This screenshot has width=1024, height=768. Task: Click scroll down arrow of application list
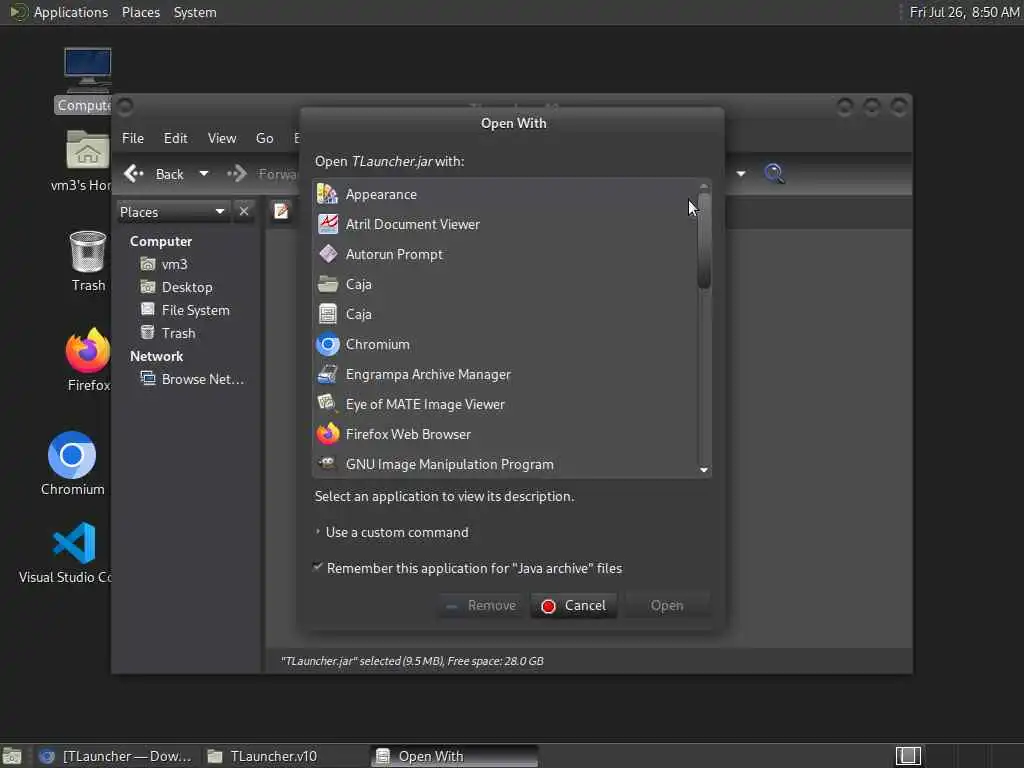pyautogui.click(x=704, y=470)
